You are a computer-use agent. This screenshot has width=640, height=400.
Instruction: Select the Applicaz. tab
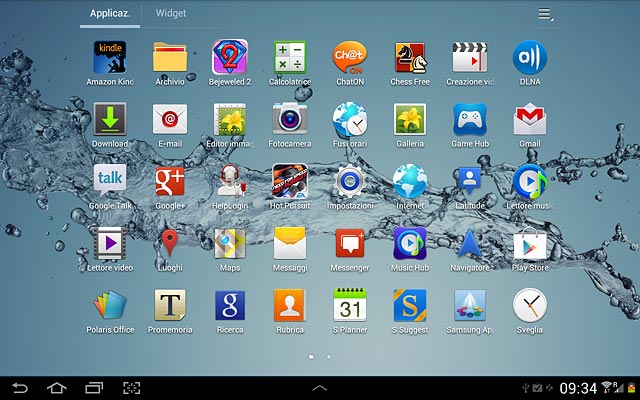tap(110, 13)
